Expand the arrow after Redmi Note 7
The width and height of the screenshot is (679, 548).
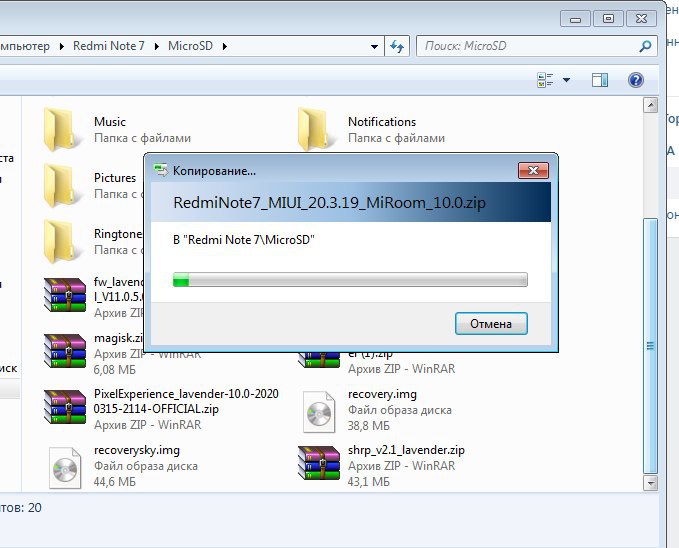pyautogui.click(x=157, y=46)
